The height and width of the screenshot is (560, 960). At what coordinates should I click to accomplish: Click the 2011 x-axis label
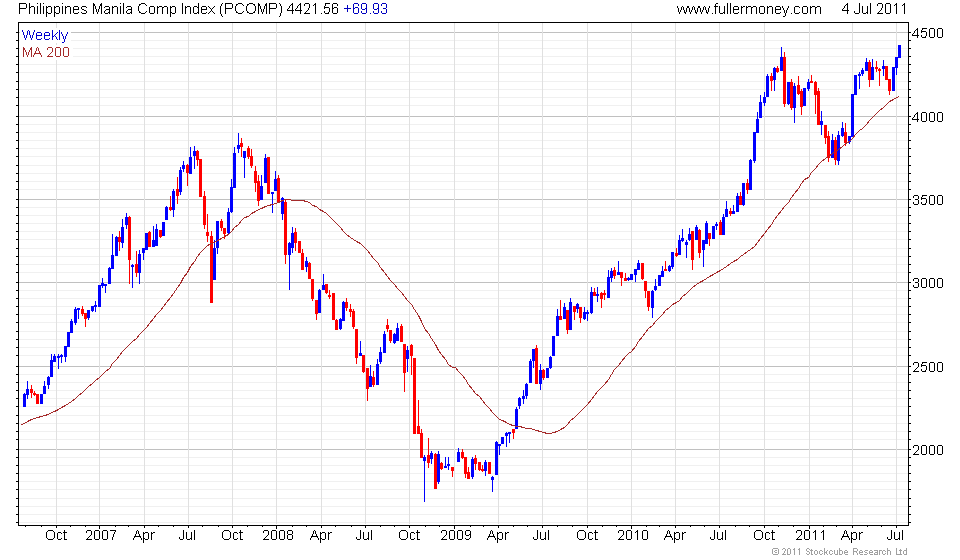click(x=811, y=536)
